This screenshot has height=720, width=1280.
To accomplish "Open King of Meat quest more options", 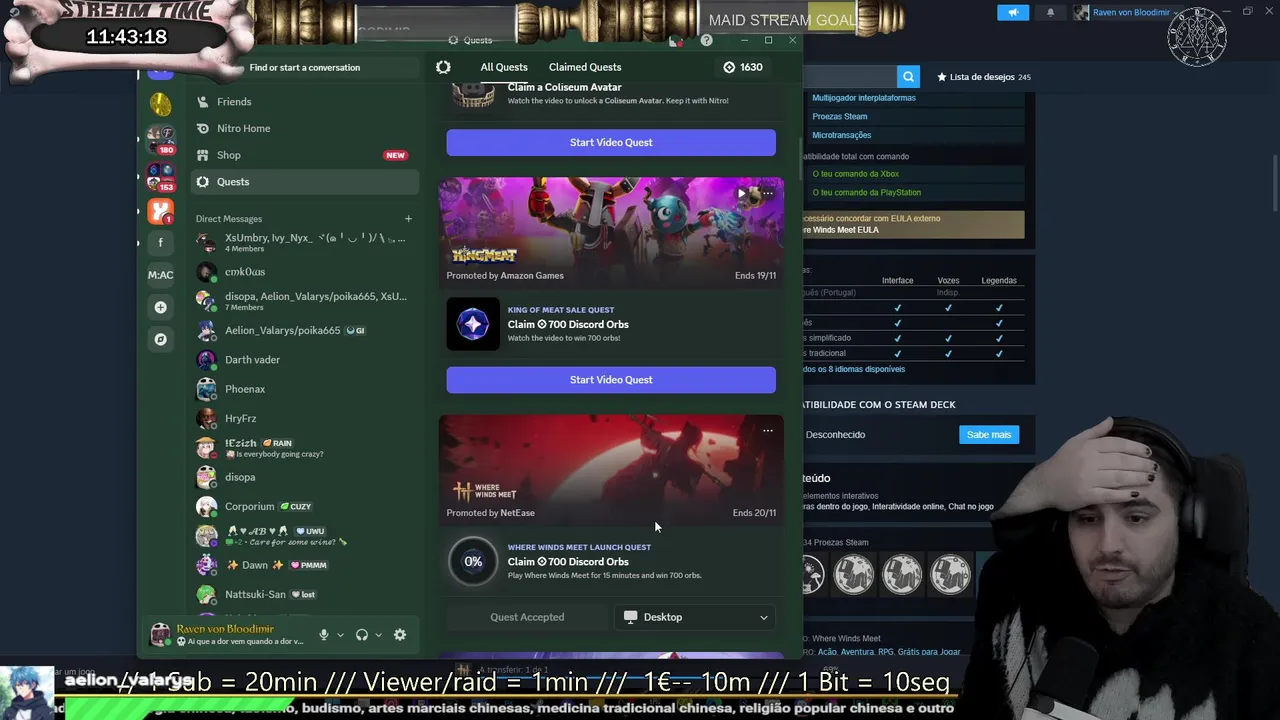I will click(768, 193).
